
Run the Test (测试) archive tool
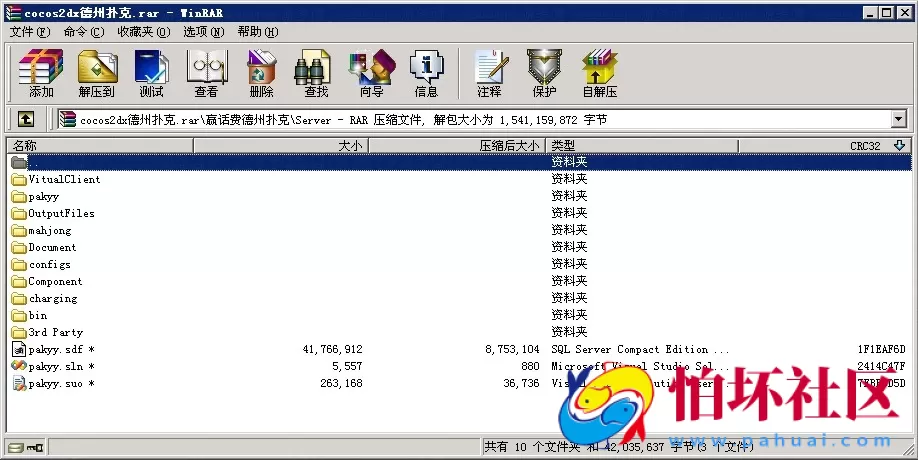coord(152,73)
